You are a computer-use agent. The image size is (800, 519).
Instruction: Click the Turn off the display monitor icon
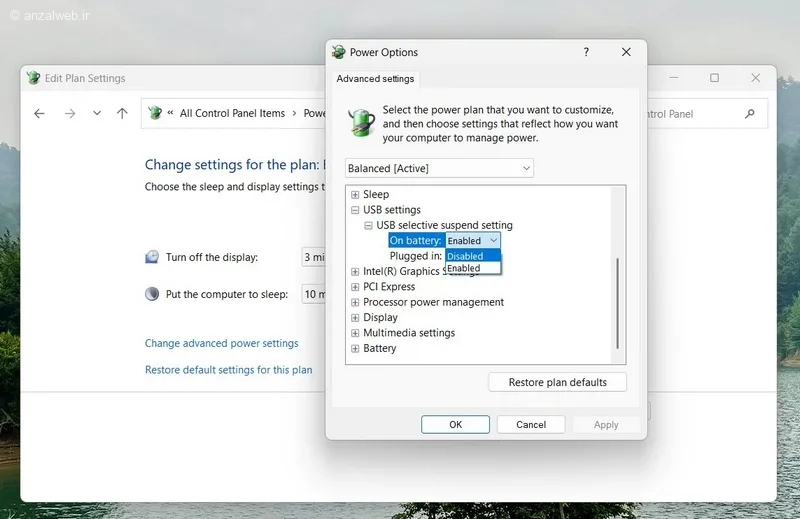click(152, 257)
